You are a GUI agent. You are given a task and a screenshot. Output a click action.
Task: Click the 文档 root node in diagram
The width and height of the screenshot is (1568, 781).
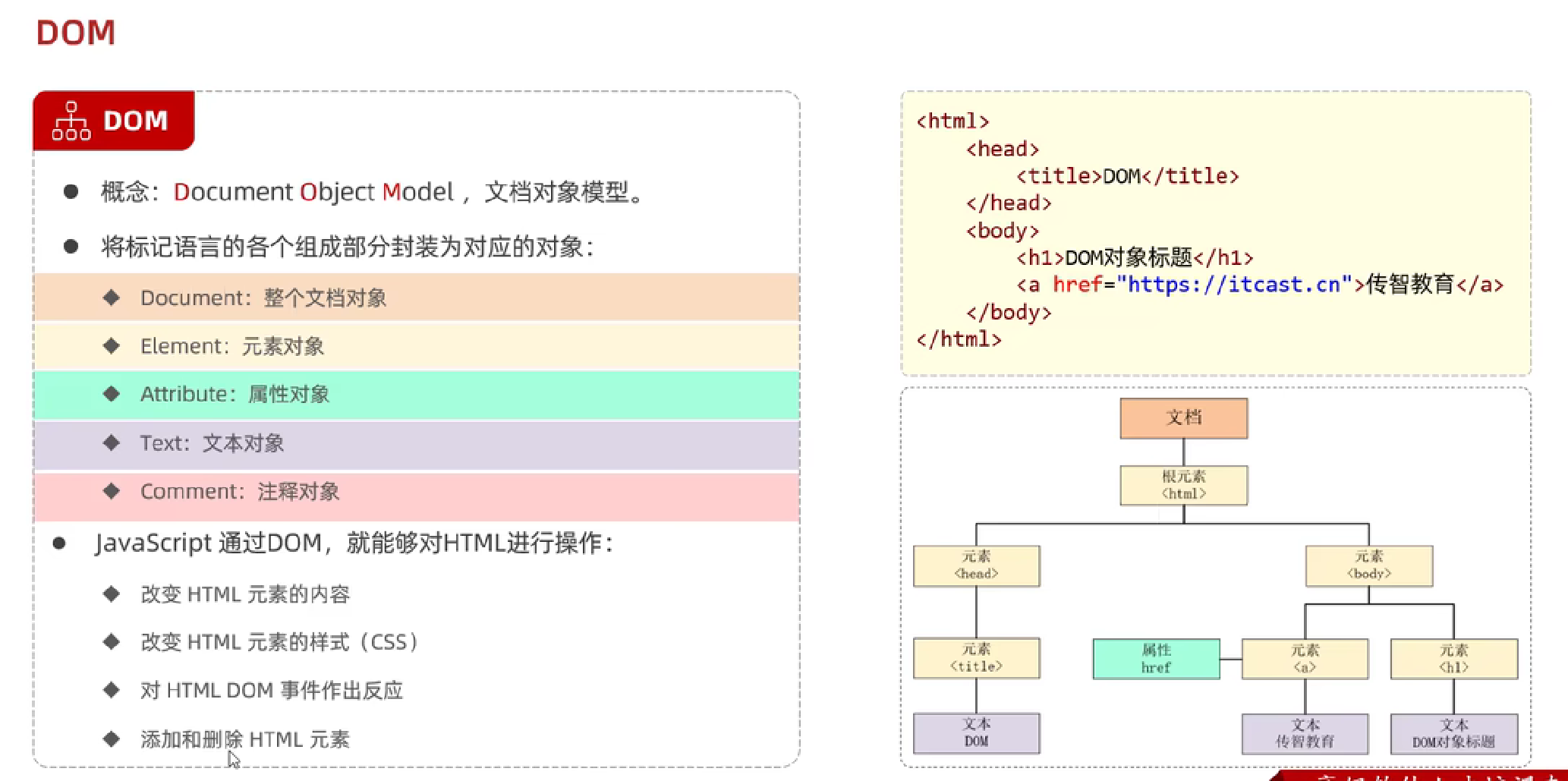click(1184, 418)
